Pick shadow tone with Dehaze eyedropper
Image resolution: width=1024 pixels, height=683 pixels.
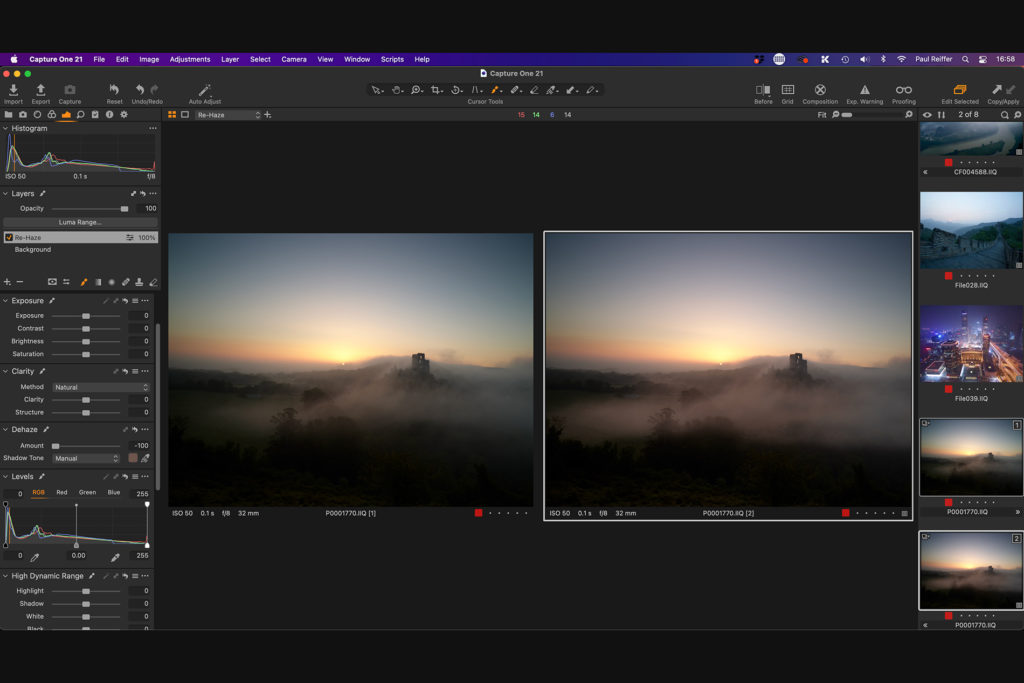click(145, 458)
